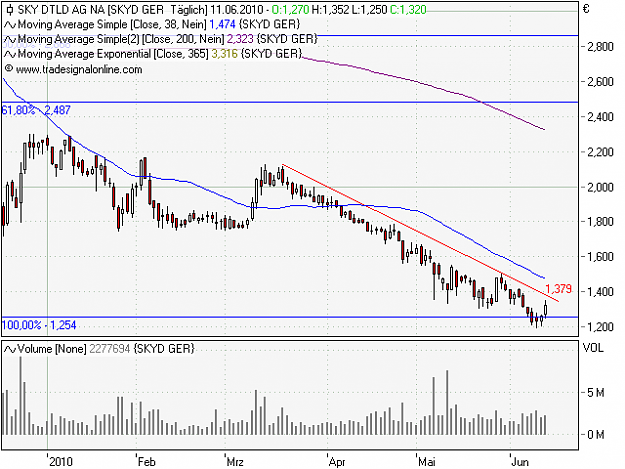Click the 38-day average value 1,474
Viewport: 625px width, 469px height.
coord(222,24)
